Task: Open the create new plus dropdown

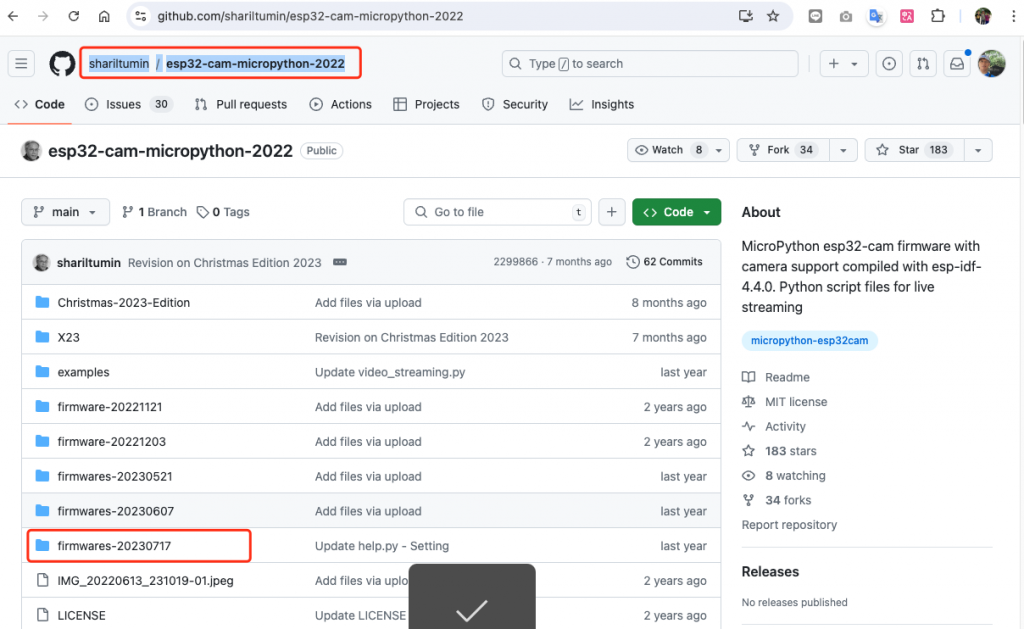Action: coord(843,63)
